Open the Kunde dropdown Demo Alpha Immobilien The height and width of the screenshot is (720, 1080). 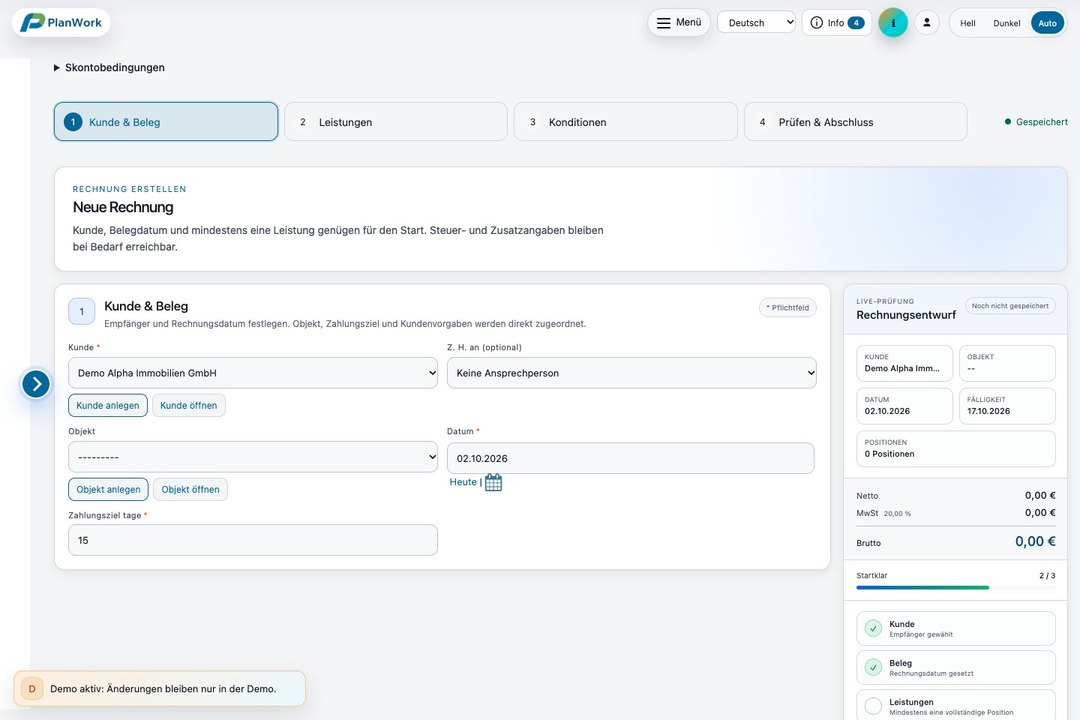coord(253,373)
